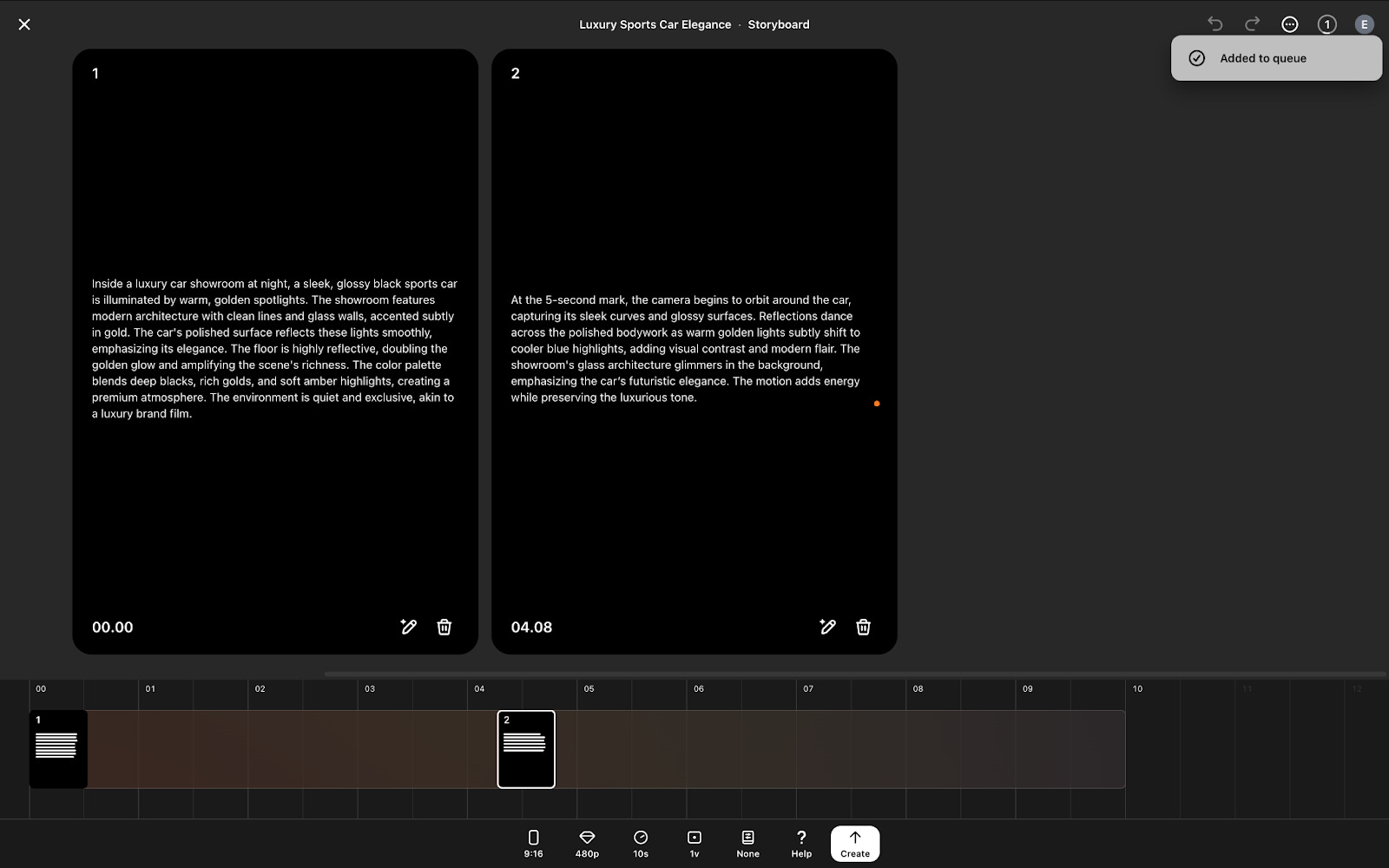Click the Luxury Sports Car Elegance title
Screen dimensions: 1389x868
click(x=655, y=24)
